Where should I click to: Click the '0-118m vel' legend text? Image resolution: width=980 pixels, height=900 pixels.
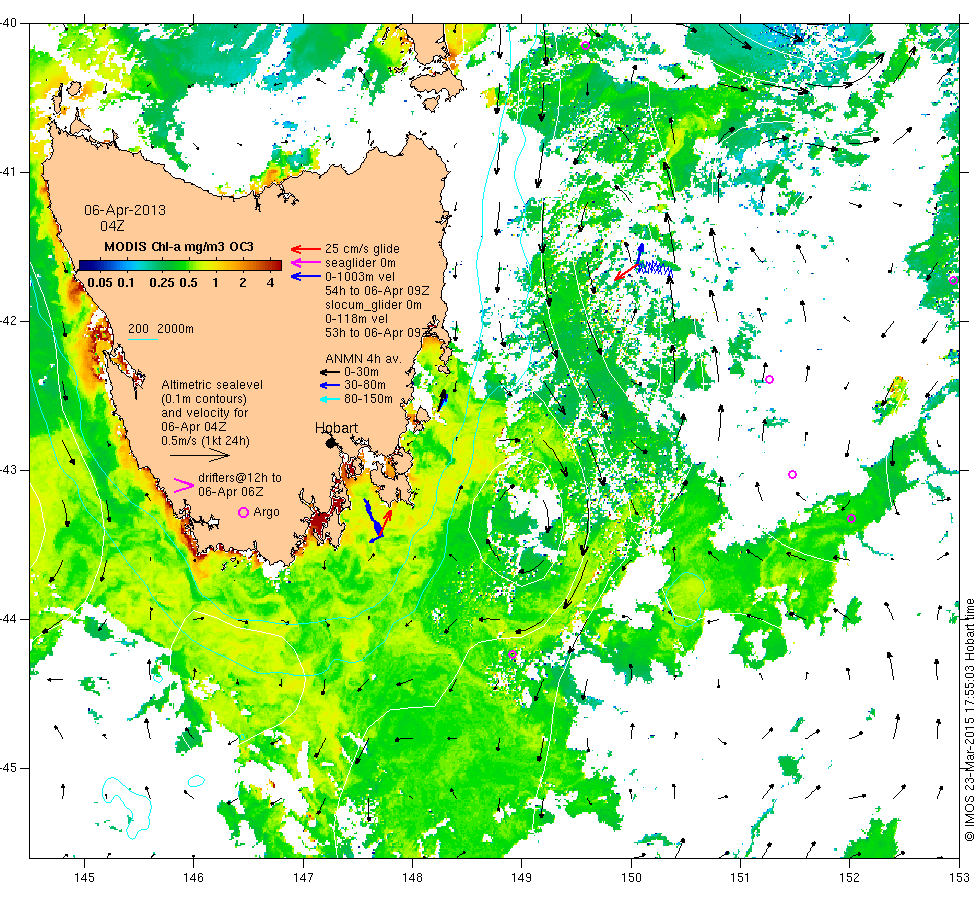pos(356,319)
